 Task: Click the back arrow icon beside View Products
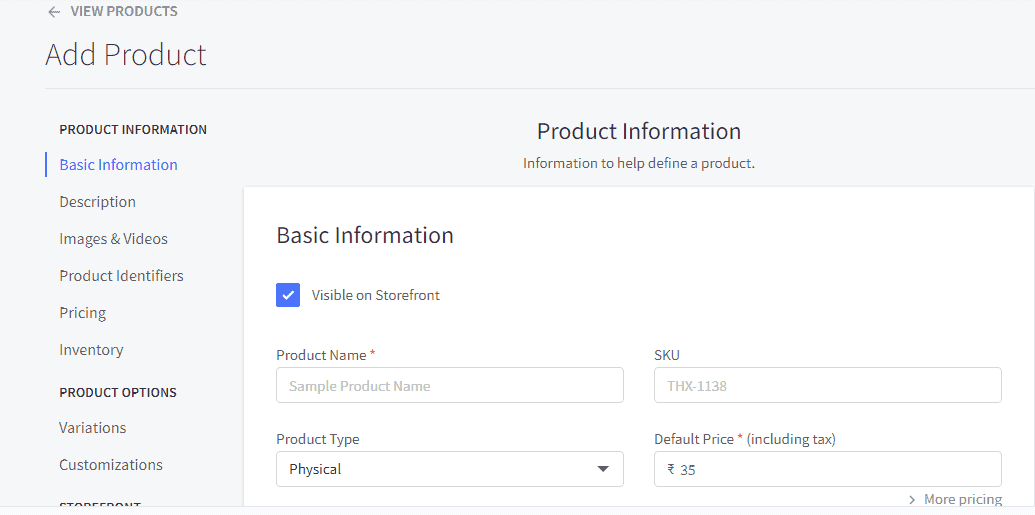54,12
